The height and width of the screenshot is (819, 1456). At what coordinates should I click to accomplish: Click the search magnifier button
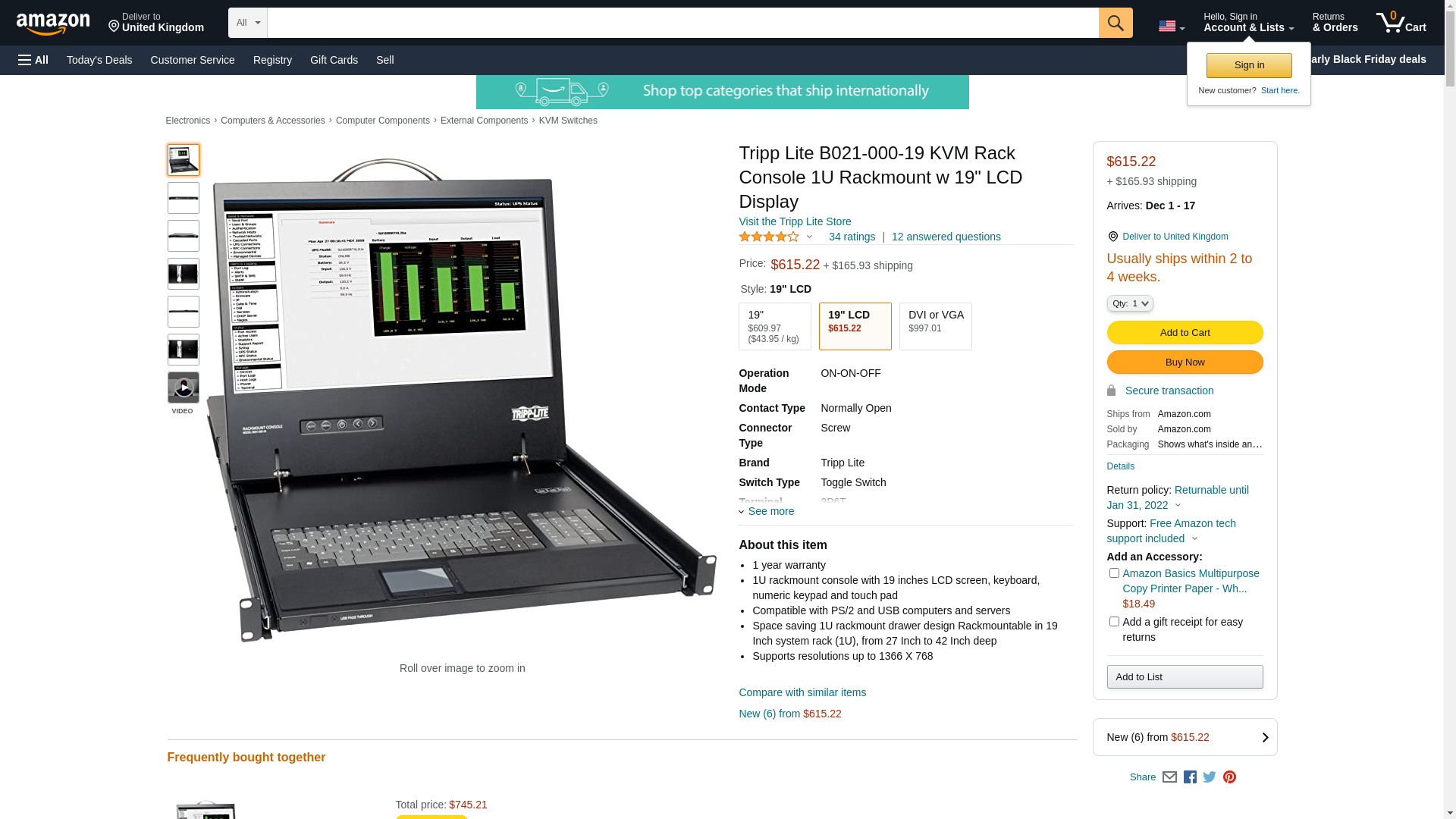tap(1115, 23)
